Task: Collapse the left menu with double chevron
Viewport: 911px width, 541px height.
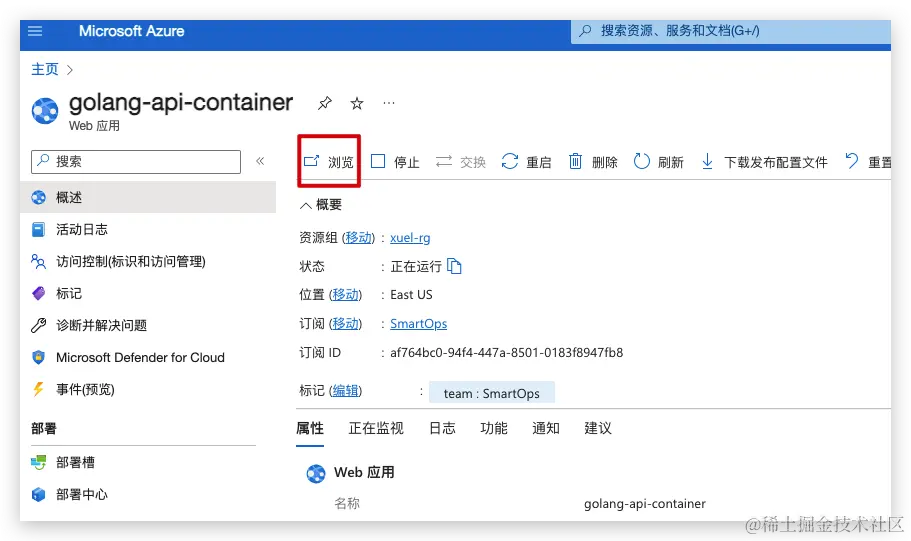Action: pos(260,161)
